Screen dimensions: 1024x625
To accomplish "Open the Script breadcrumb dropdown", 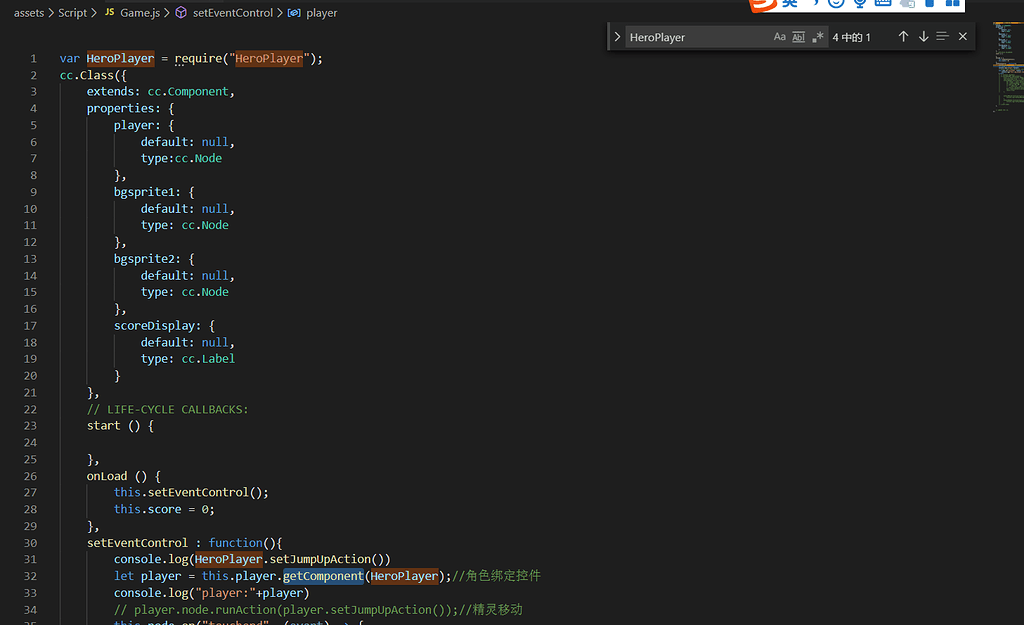I will (72, 13).
